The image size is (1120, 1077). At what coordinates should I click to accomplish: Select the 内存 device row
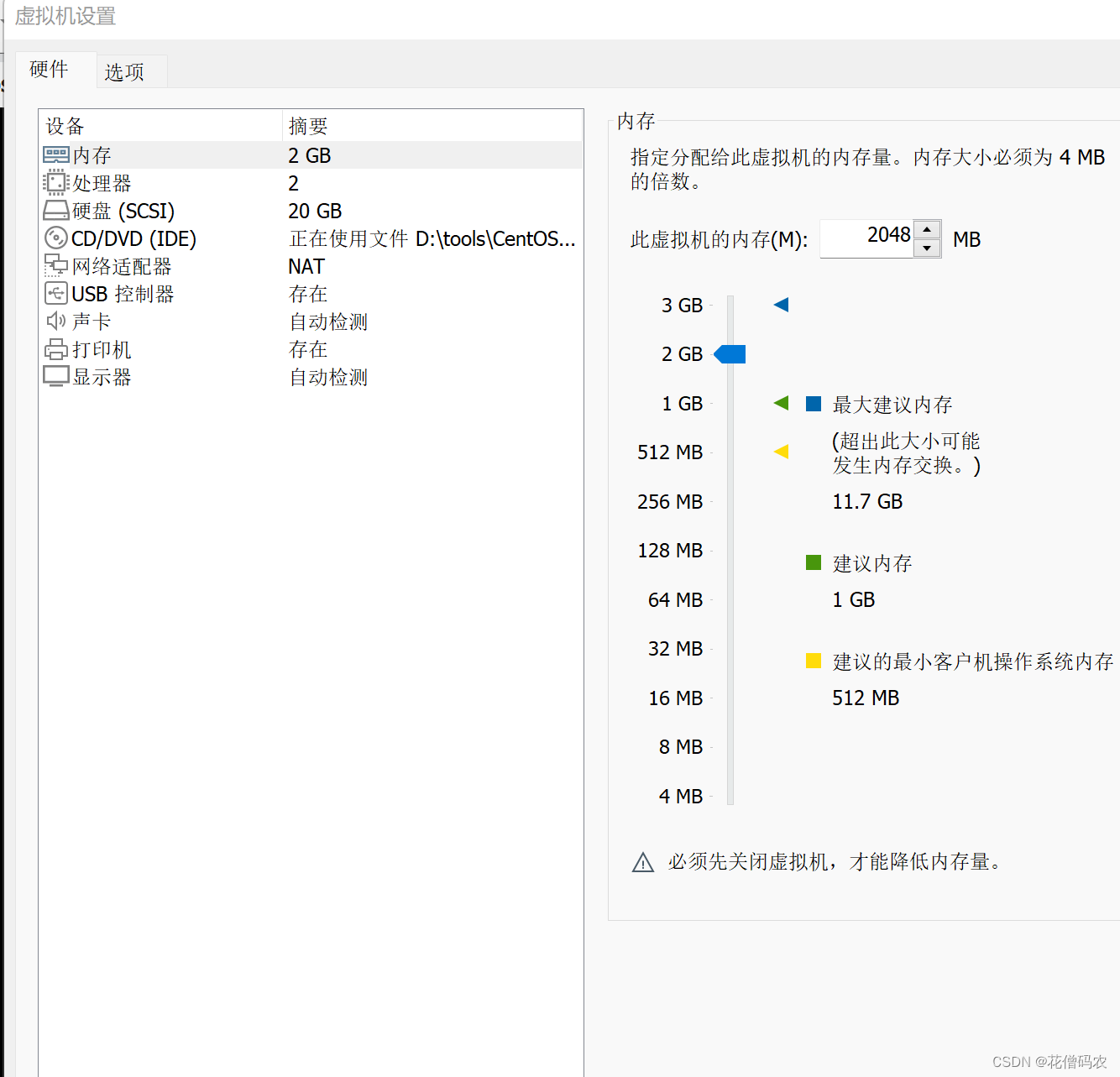(x=311, y=155)
